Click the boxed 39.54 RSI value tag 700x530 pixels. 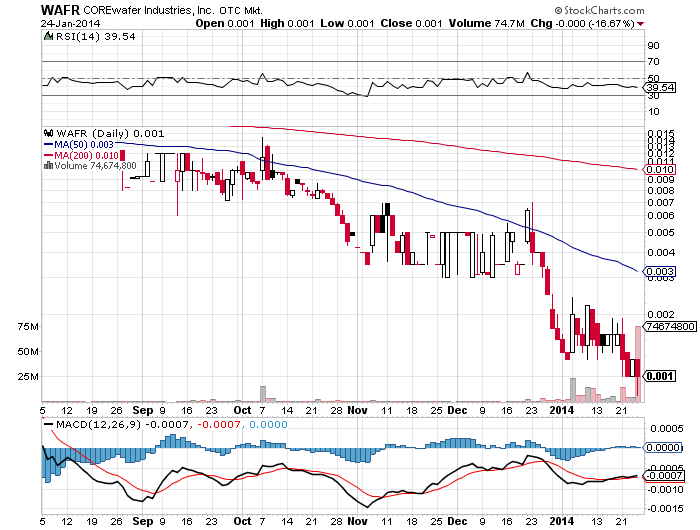pyautogui.click(x=661, y=88)
